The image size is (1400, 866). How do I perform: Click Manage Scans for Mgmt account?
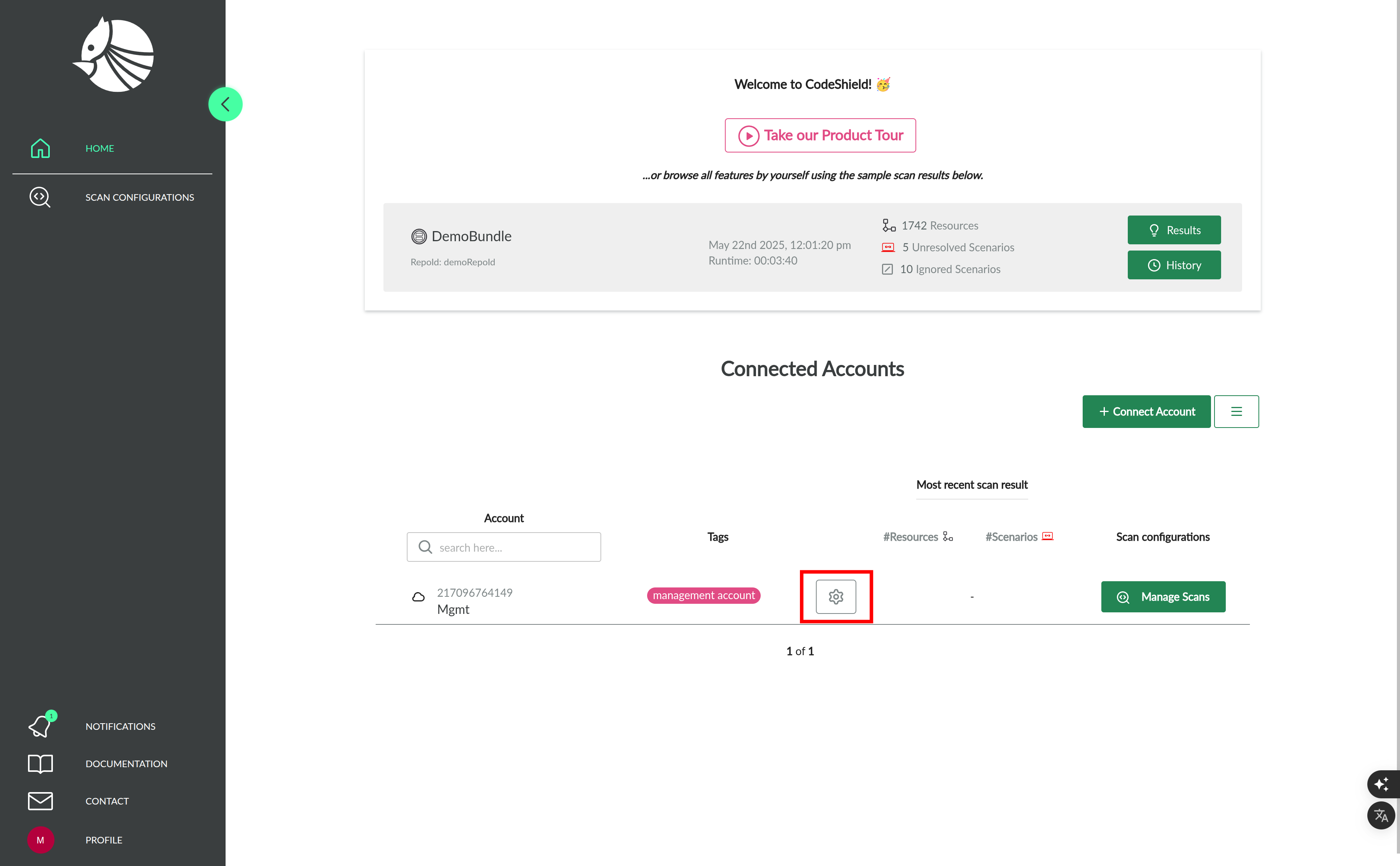click(x=1162, y=597)
